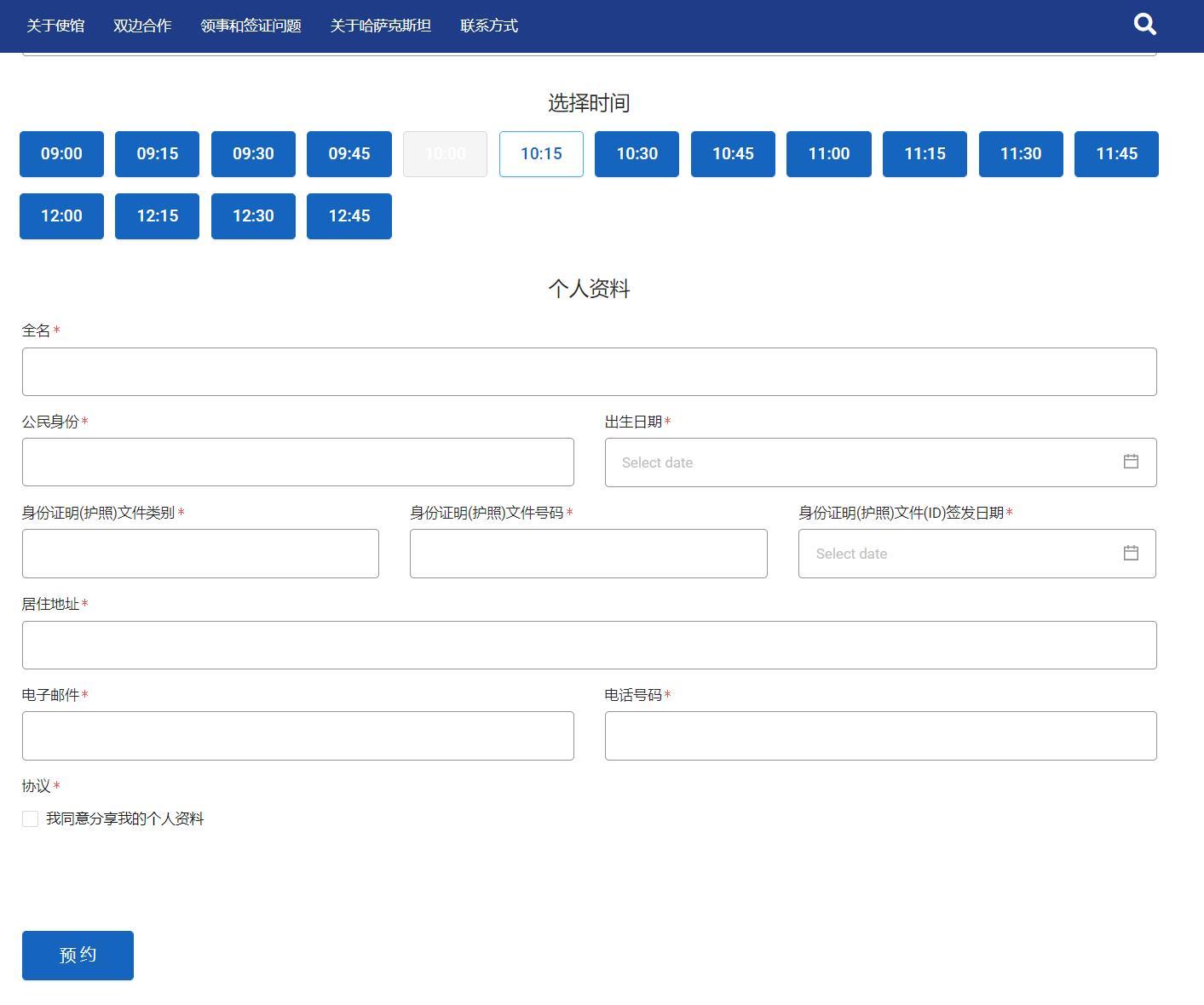1204x1005 pixels.
Task: Select the 11:00 time slot
Action: tap(829, 154)
